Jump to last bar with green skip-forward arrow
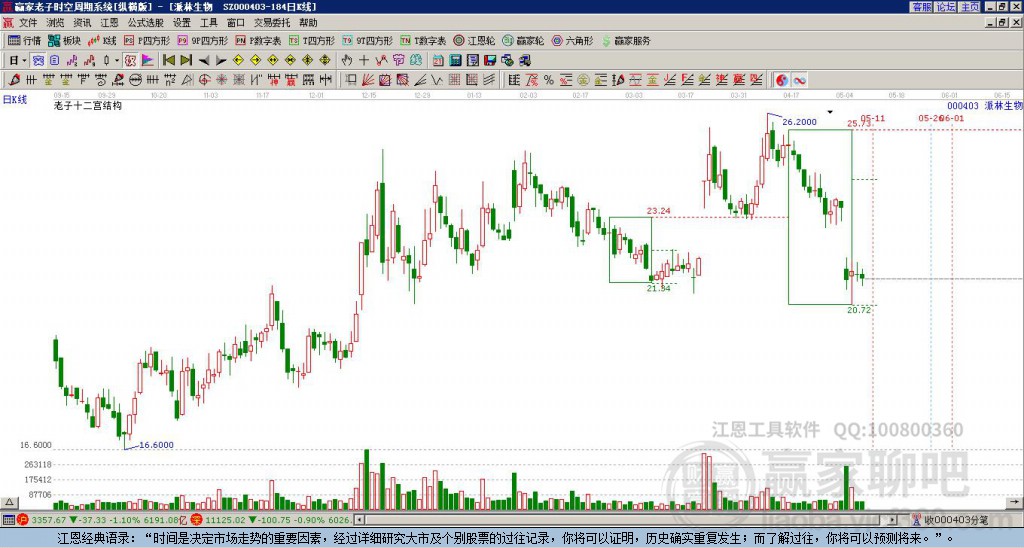 click(186, 61)
